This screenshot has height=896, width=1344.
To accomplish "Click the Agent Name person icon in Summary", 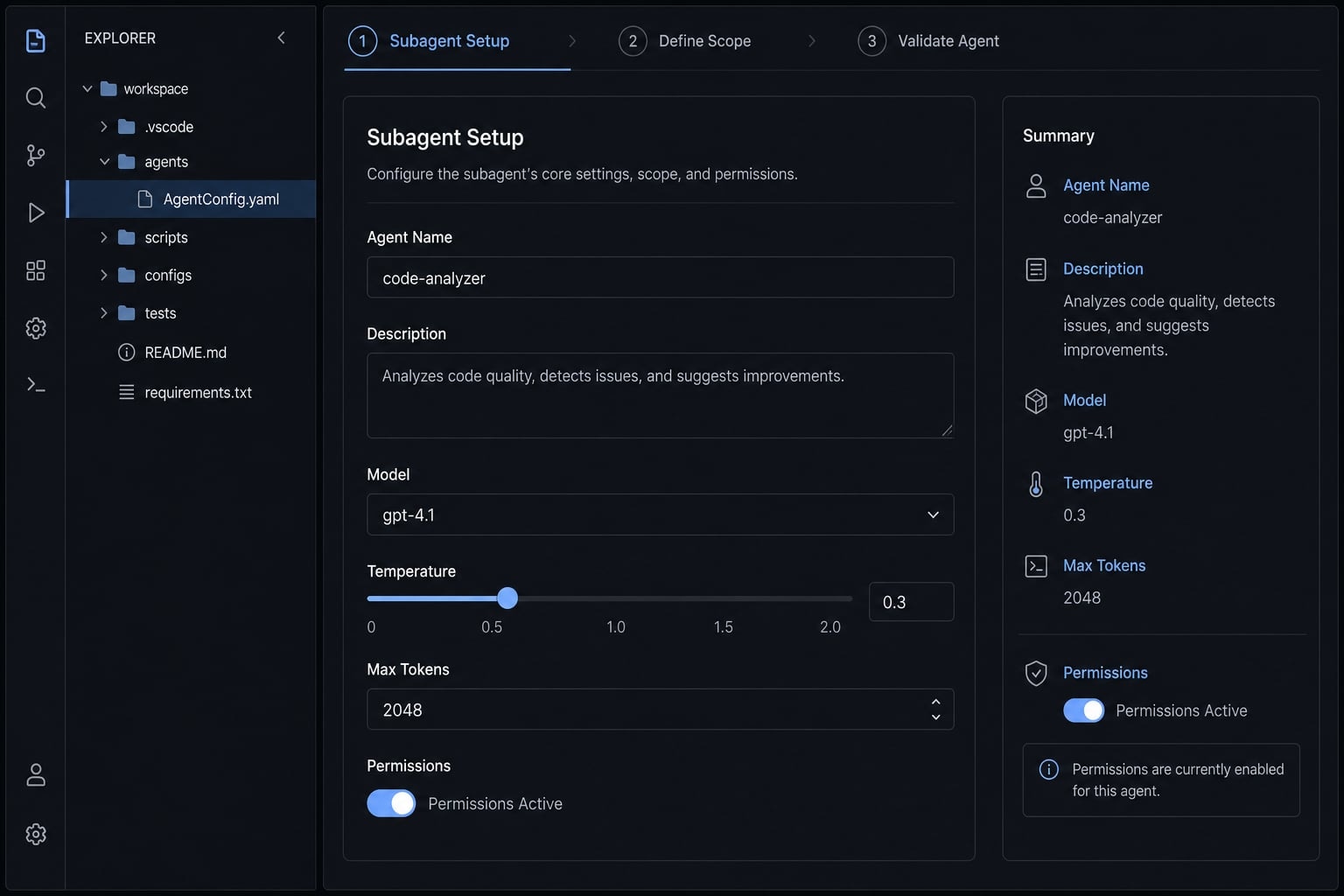I will [x=1036, y=185].
